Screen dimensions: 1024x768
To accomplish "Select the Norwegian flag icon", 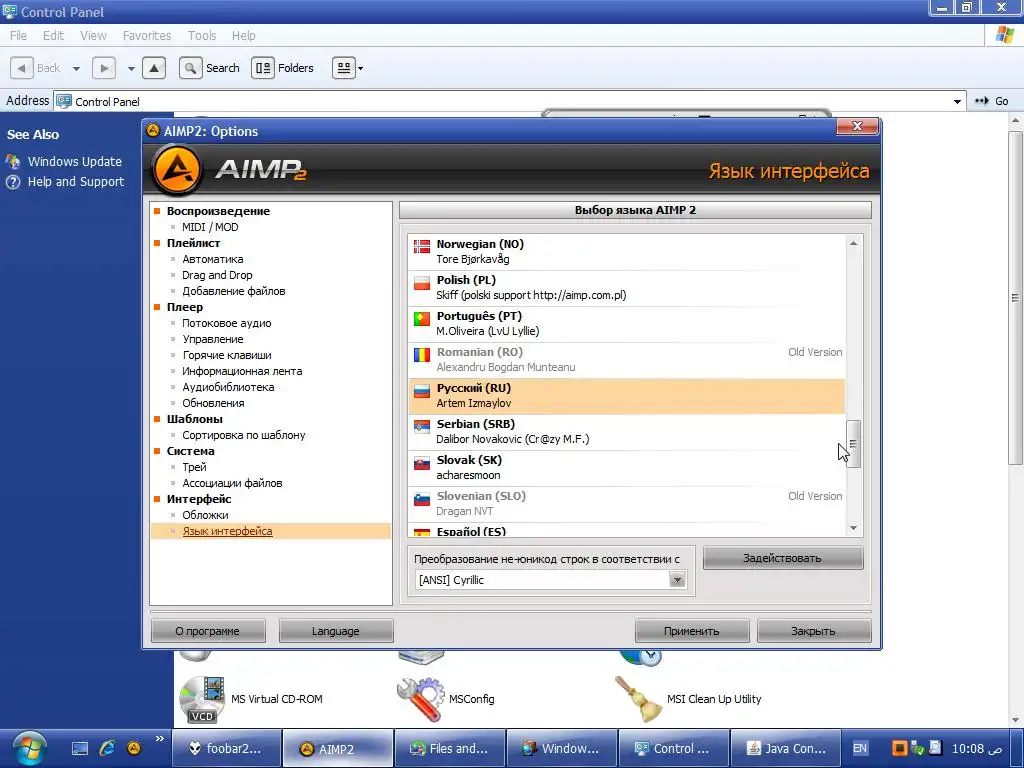I will (x=422, y=247).
